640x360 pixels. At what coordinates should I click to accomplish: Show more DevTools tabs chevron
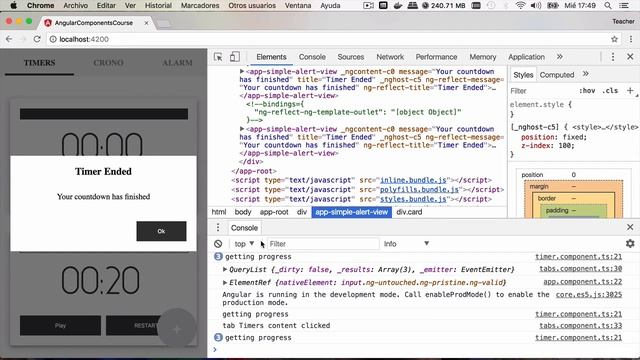(x=560, y=57)
